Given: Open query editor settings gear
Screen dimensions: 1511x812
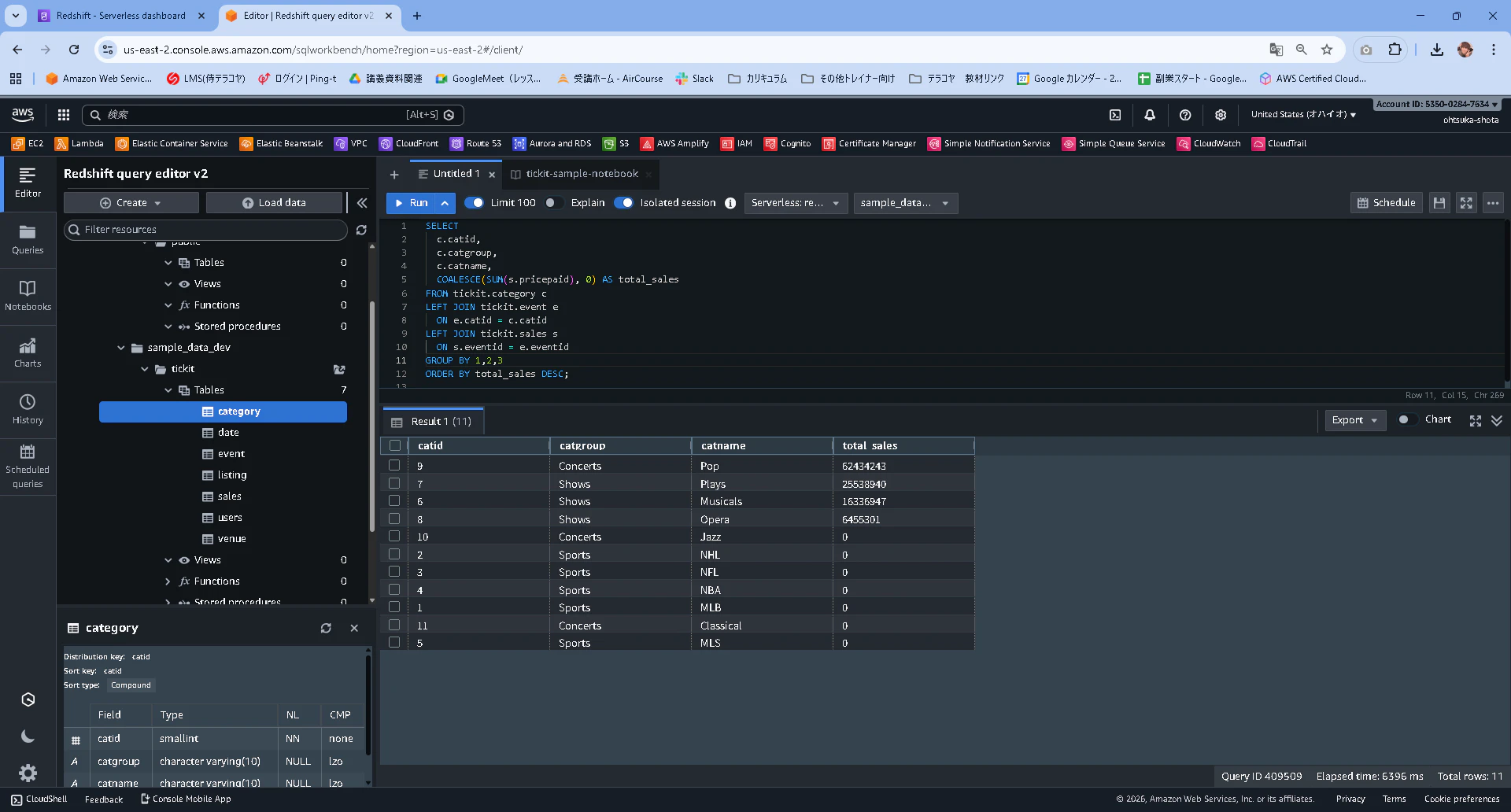Looking at the screenshot, I should (x=28, y=773).
